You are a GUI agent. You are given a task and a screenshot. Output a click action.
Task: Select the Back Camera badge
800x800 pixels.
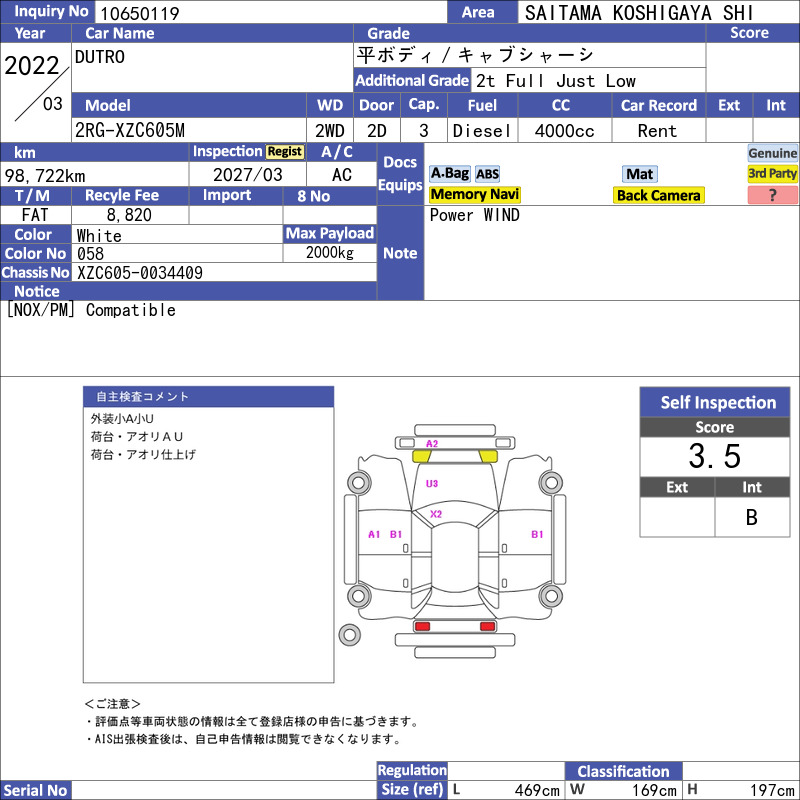point(658,195)
